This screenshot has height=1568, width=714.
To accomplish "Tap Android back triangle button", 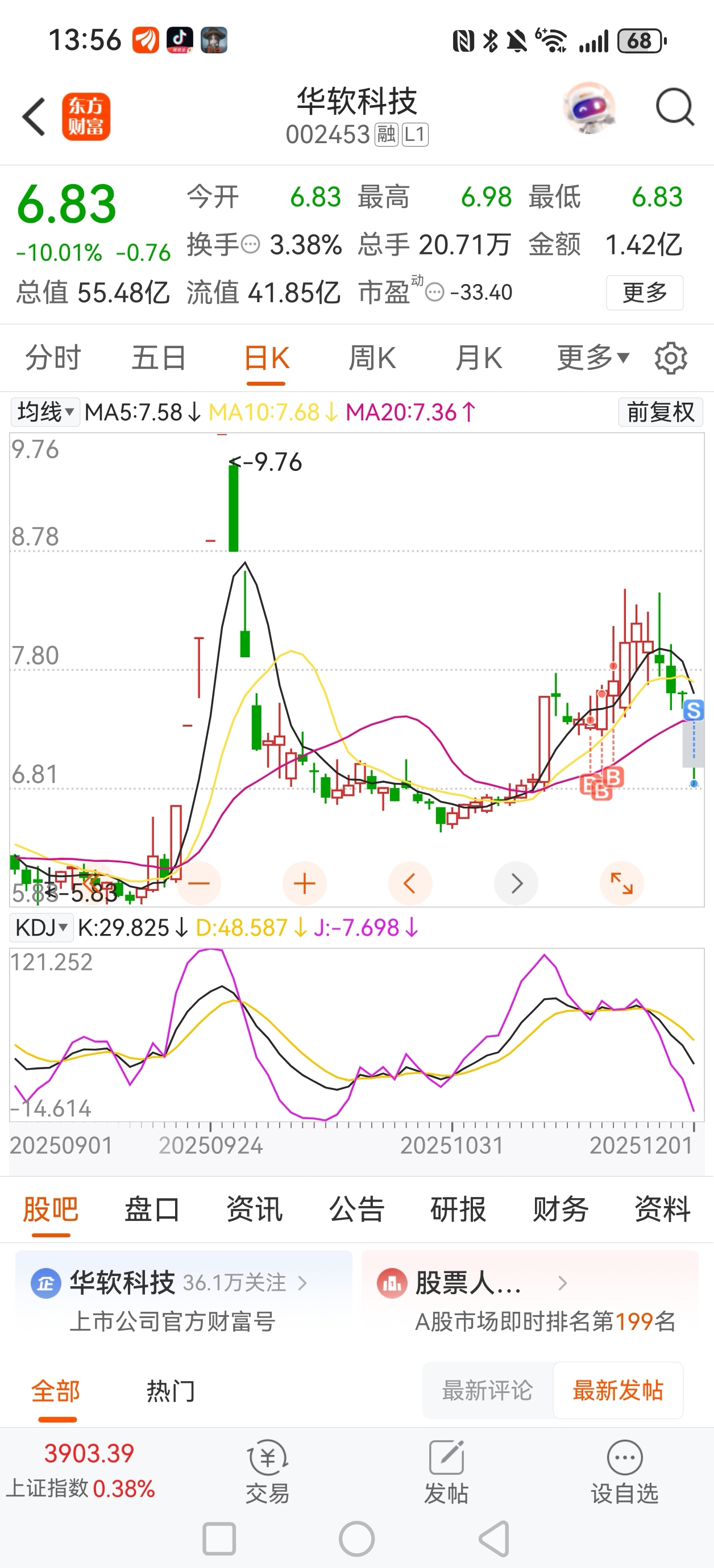I will [494, 1539].
